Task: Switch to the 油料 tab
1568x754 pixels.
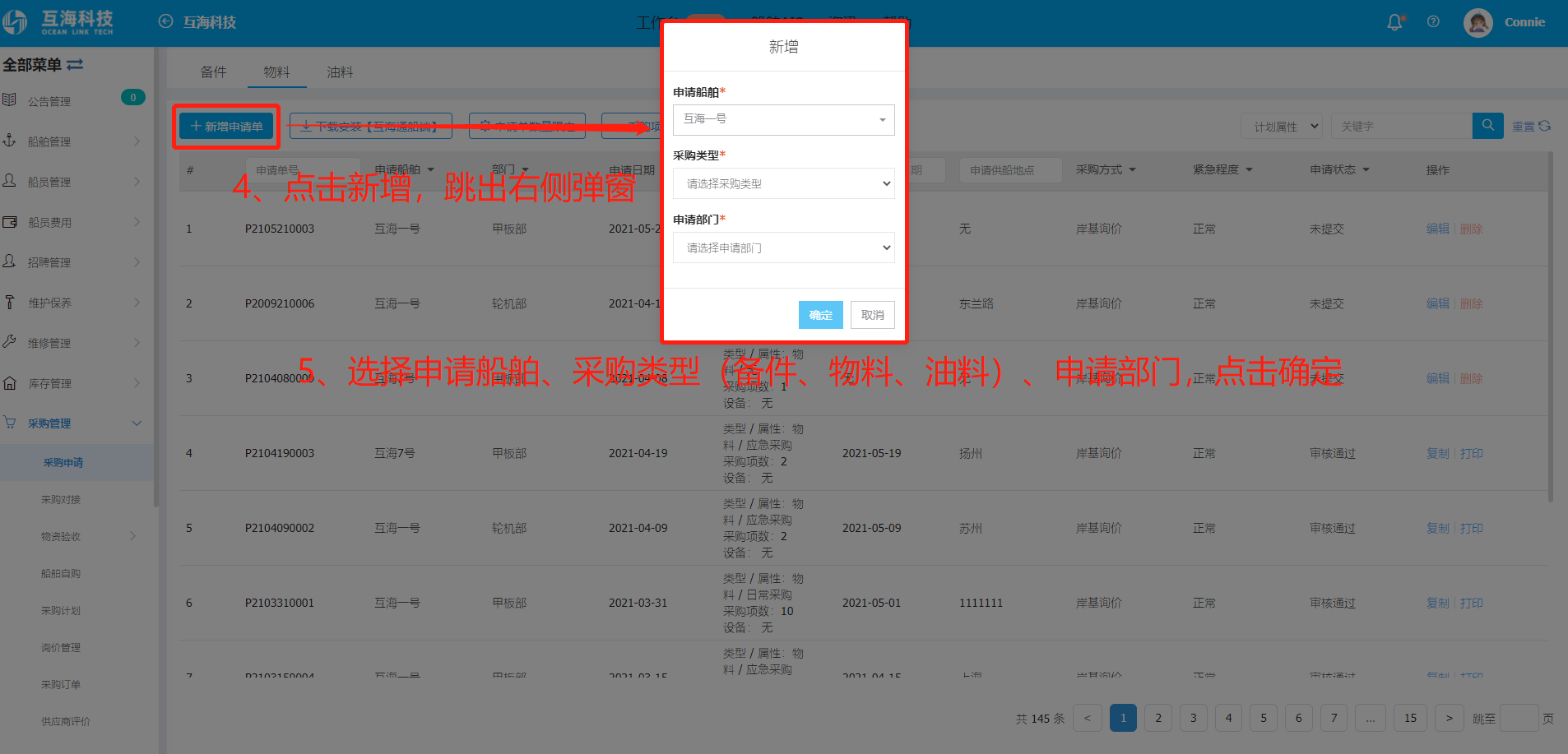Action: click(340, 72)
